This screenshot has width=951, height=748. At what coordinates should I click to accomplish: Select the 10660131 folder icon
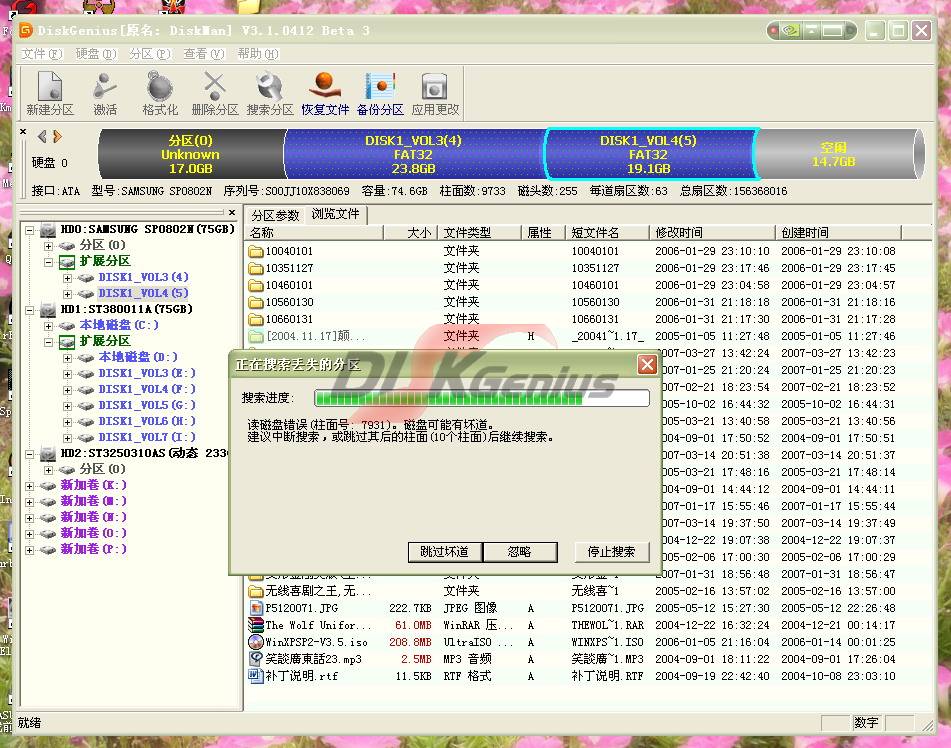click(255, 319)
